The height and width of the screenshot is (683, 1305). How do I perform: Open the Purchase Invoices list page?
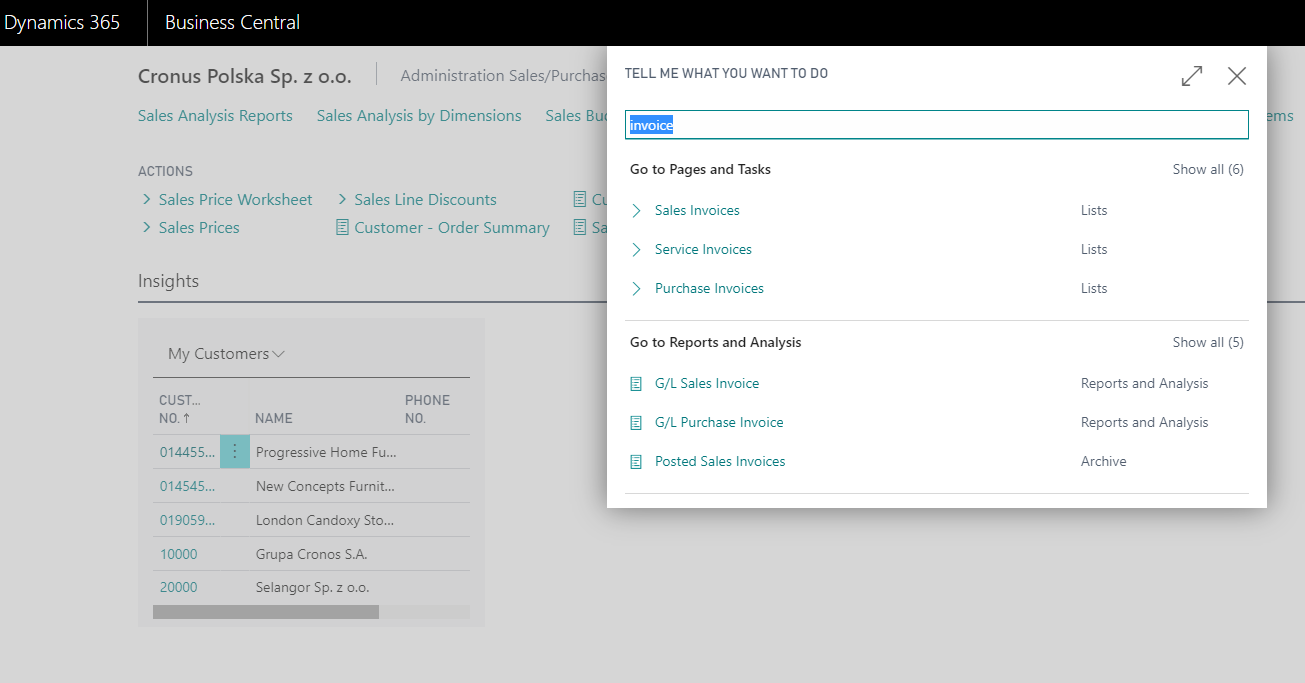[x=709, y=288]
